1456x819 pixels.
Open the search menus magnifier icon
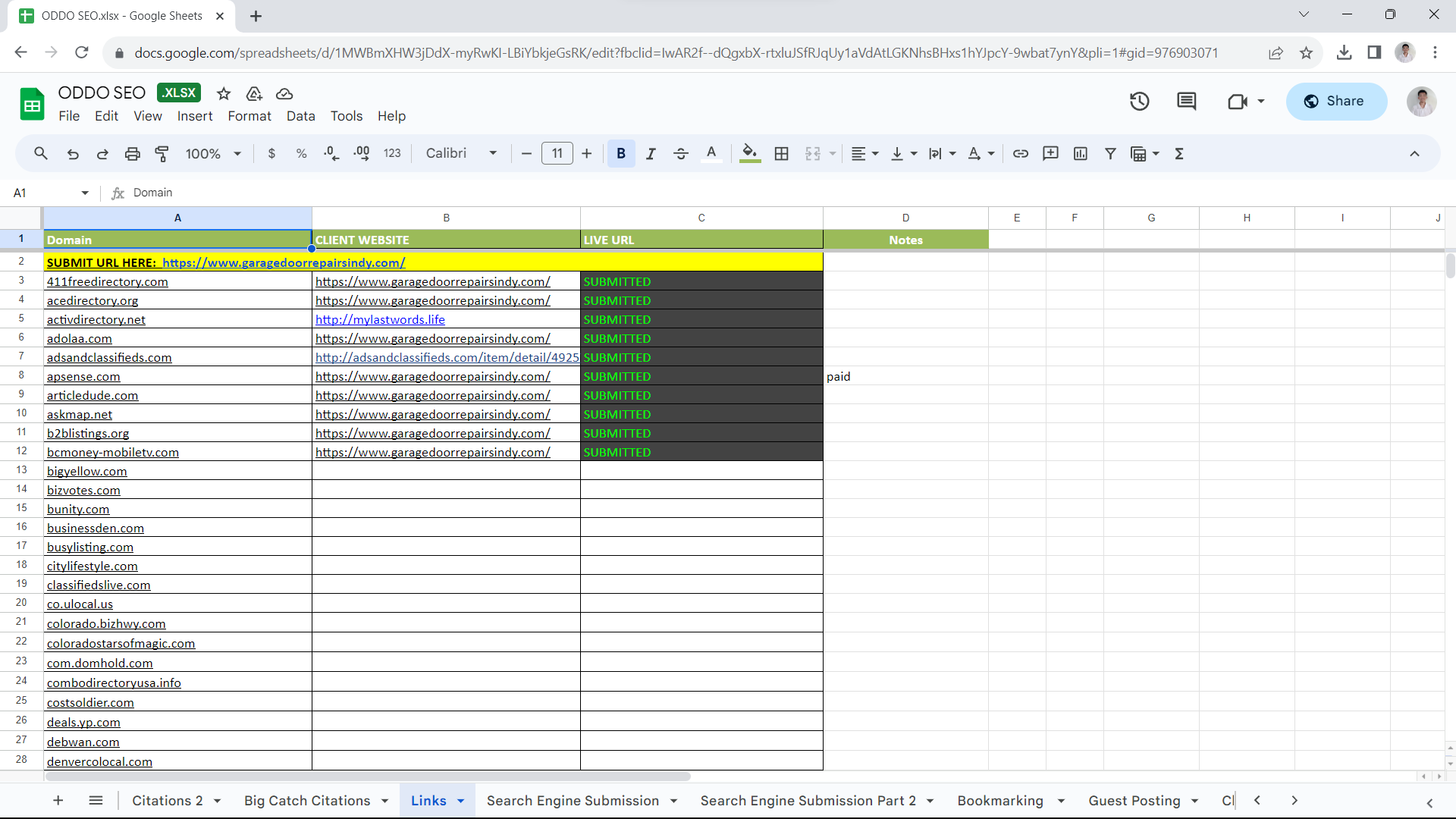coord(41,154)
